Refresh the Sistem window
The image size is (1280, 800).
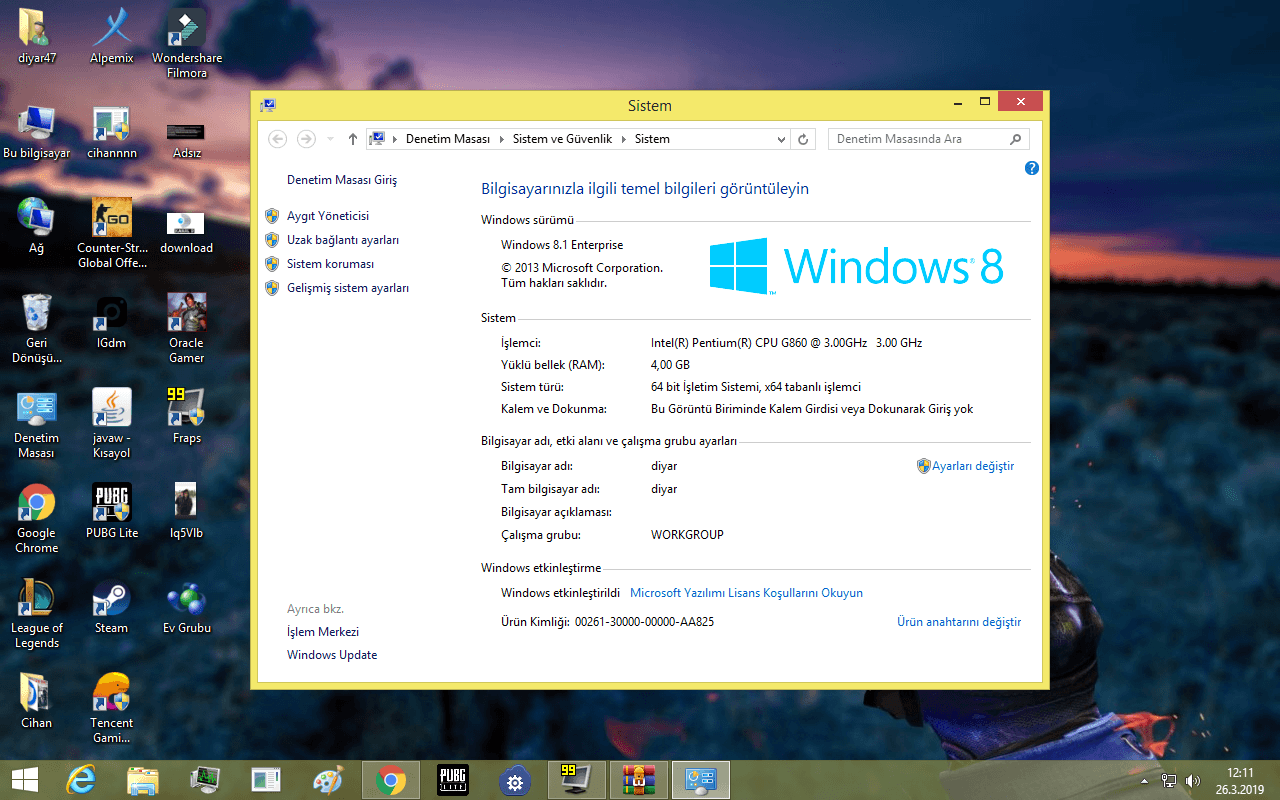[x=803, y=139]
